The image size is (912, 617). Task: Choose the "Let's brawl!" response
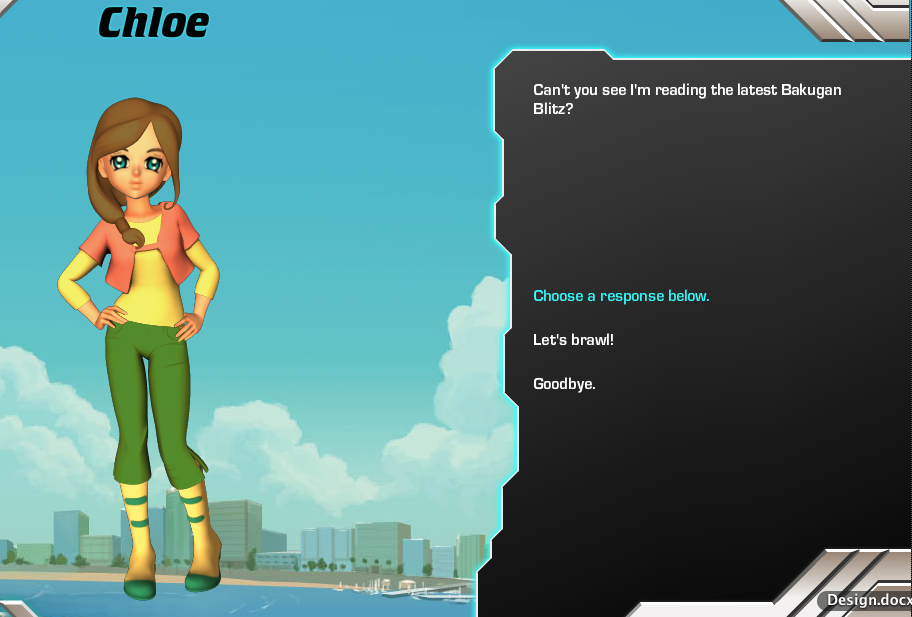573,340
